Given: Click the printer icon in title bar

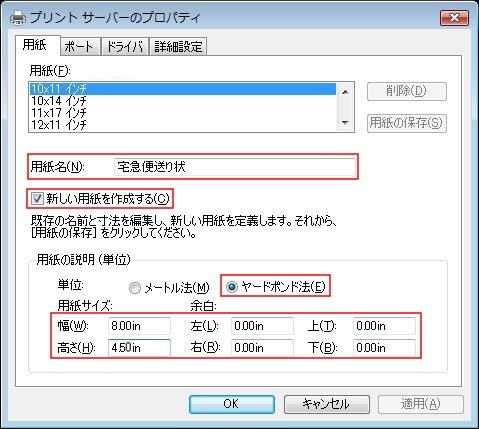Looking at the screenshot, I should pyautogui.click(x=18, y=18).
